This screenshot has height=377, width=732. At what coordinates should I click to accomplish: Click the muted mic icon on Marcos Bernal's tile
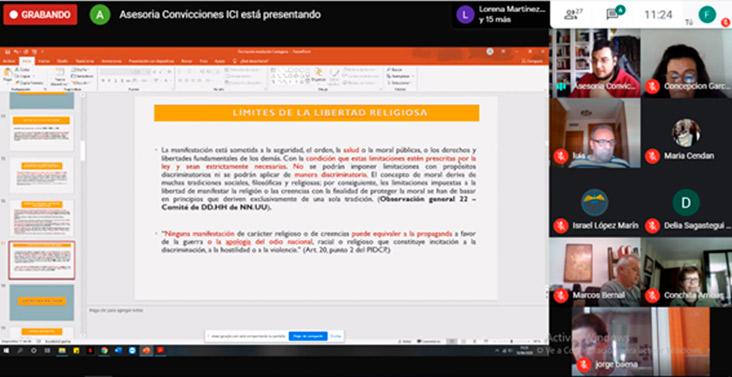561,295
